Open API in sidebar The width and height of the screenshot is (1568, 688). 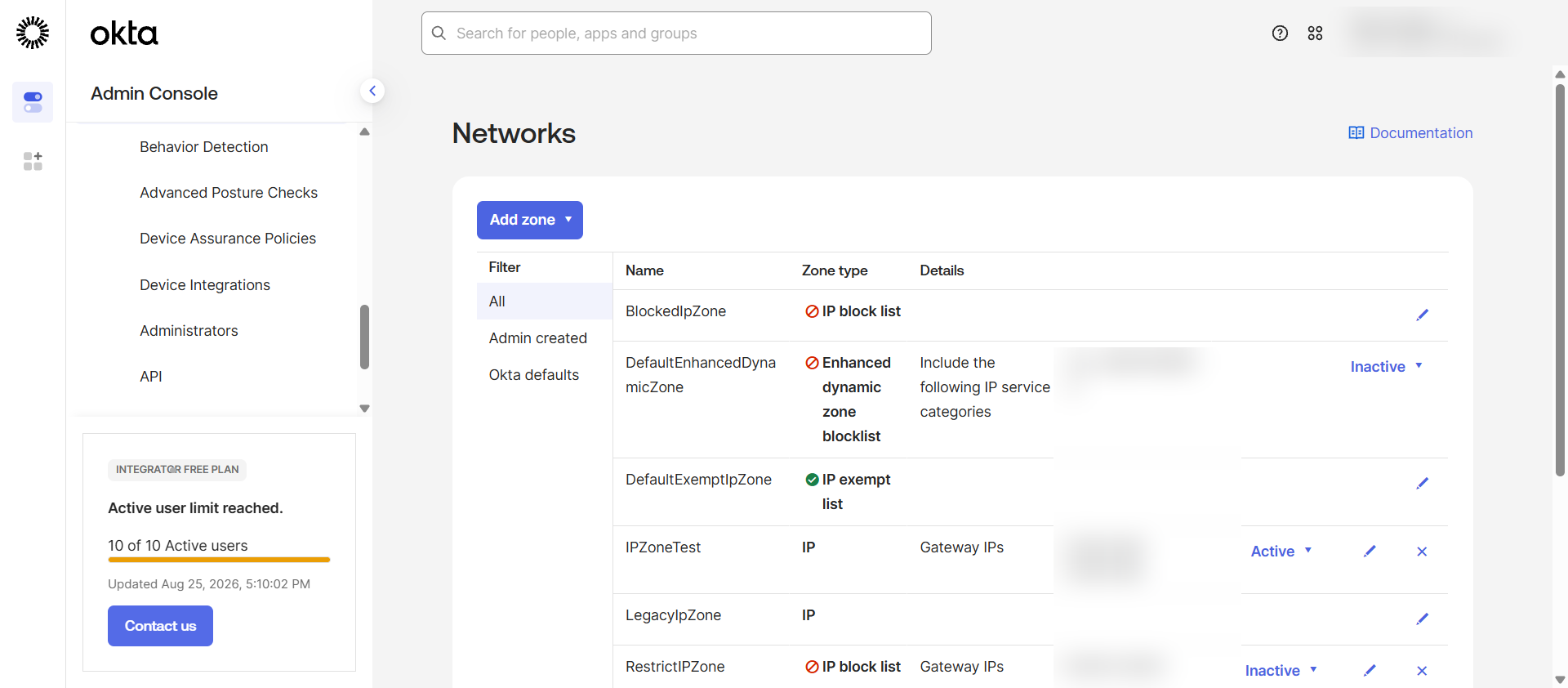[x=151, y=377]
